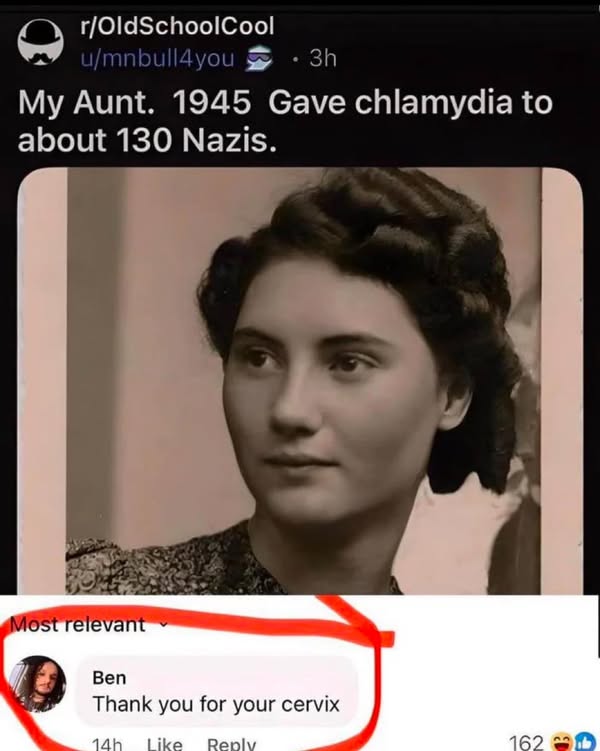Open the 1945 aunt portrait photo
The height and width of the screenshot is (751, 600).
[300, 381]
